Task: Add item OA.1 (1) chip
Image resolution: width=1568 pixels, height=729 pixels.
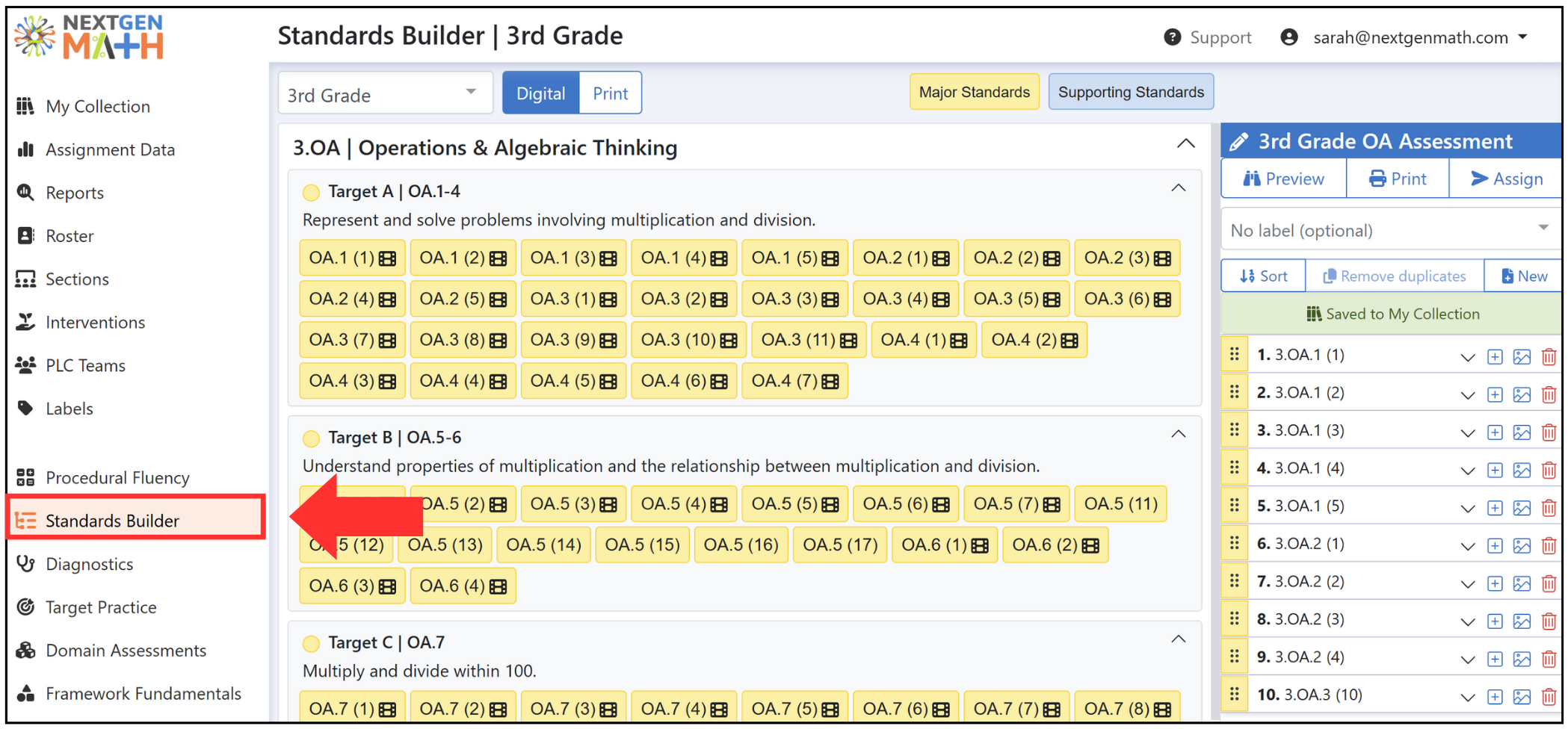Action: tap(352, 258)
